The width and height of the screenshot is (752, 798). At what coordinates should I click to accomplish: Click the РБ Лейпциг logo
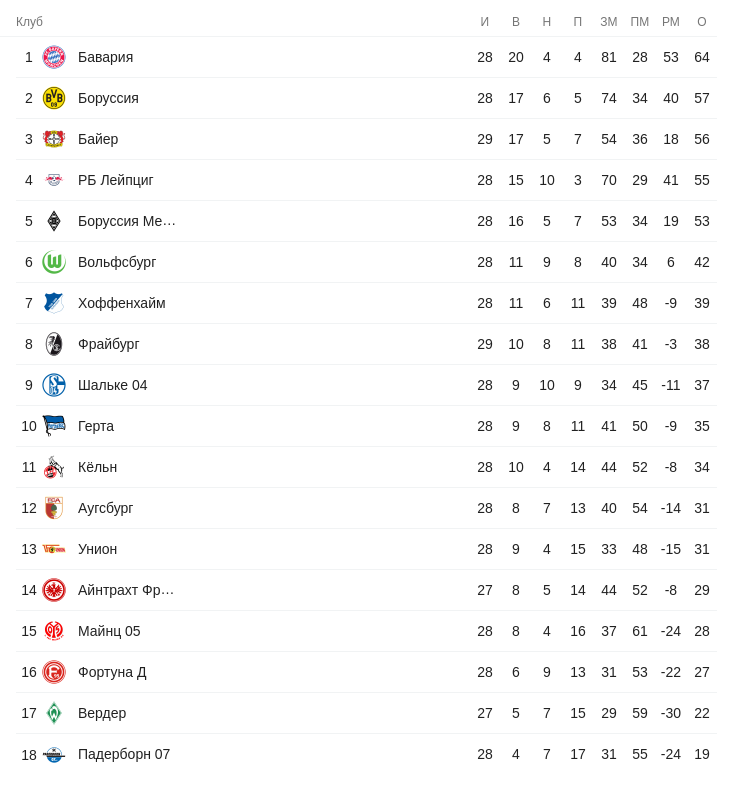click(x=54, y=180)
